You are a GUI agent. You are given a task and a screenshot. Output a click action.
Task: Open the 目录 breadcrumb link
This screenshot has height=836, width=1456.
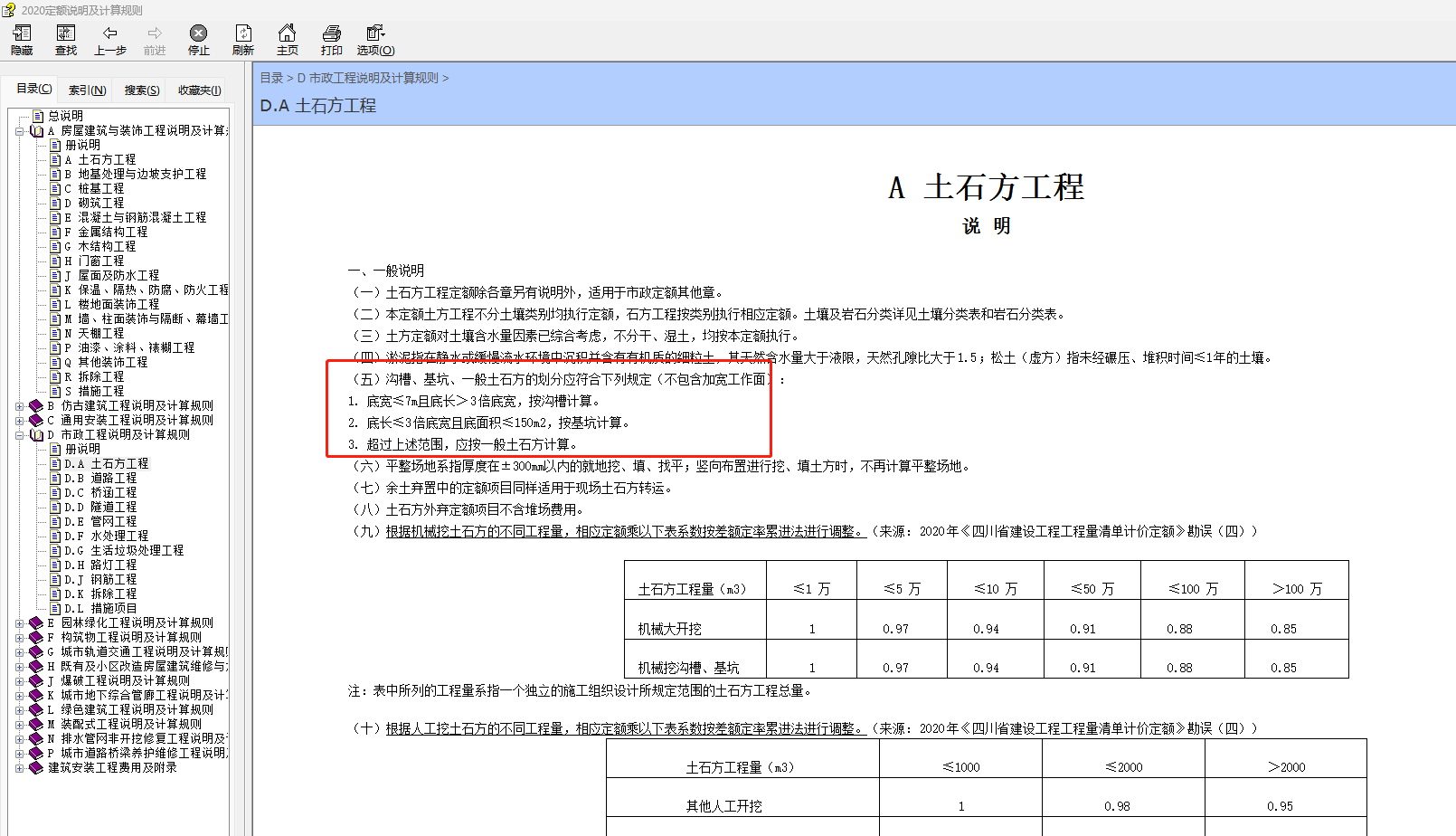coord(271,78)
